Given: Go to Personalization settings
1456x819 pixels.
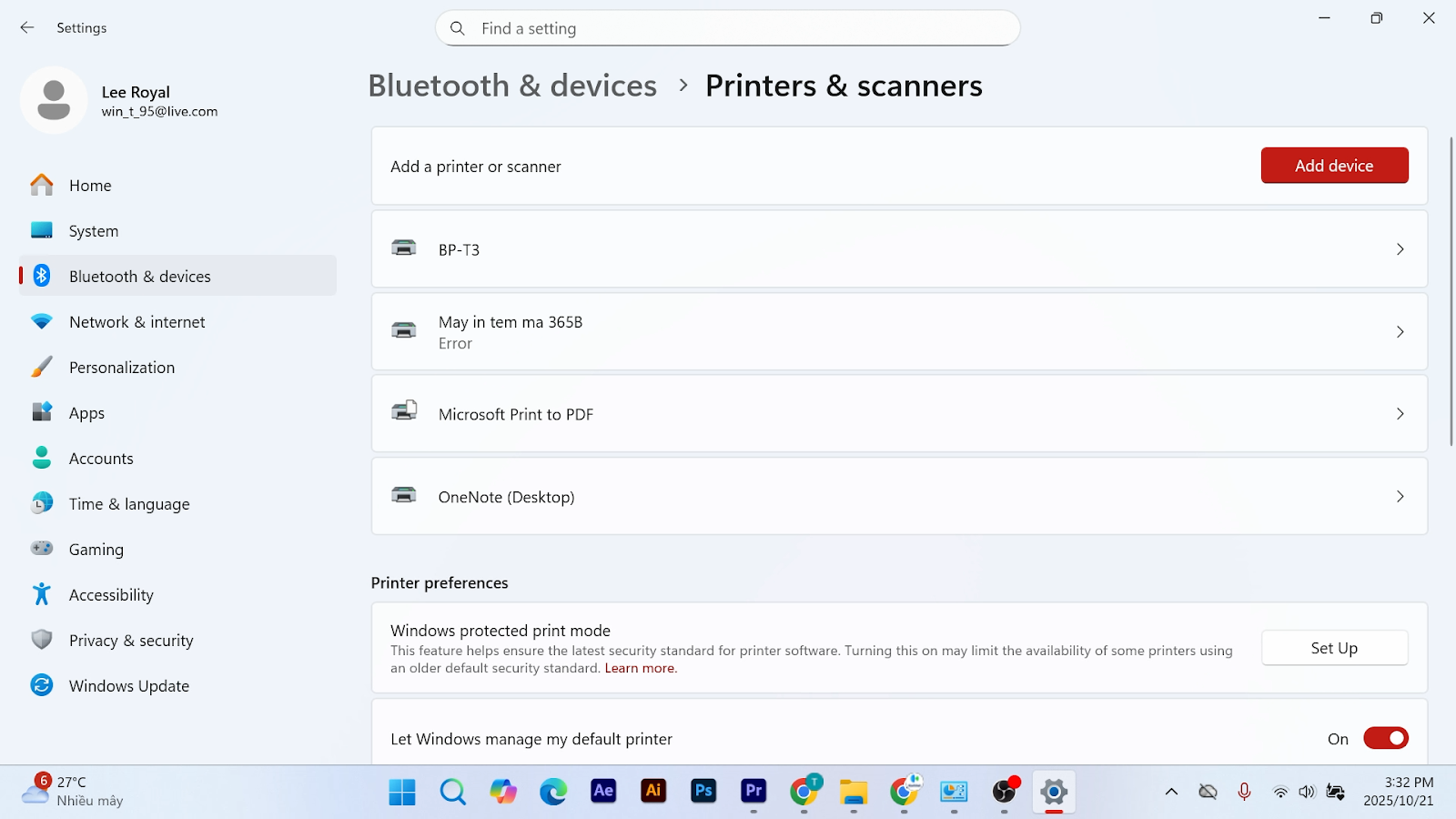Looking at the screenshot, I should click(x=178, y=367).
